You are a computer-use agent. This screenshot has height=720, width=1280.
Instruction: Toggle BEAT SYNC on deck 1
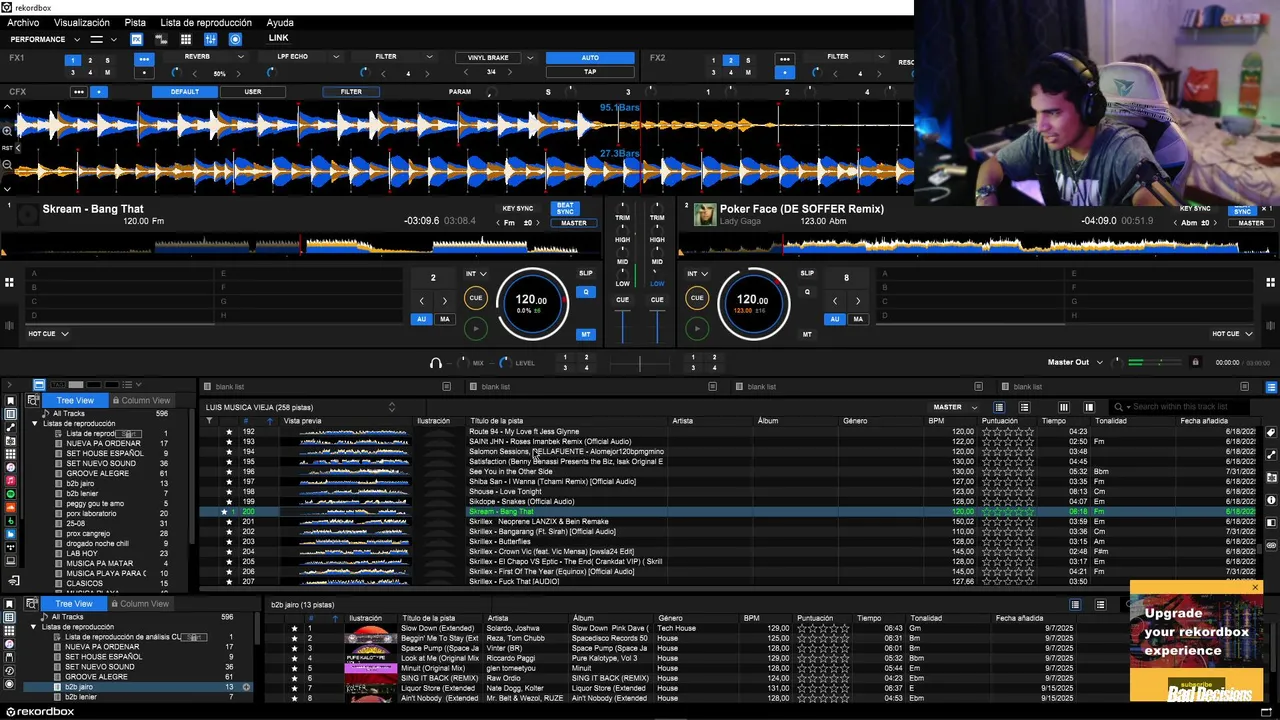point(565,208)
